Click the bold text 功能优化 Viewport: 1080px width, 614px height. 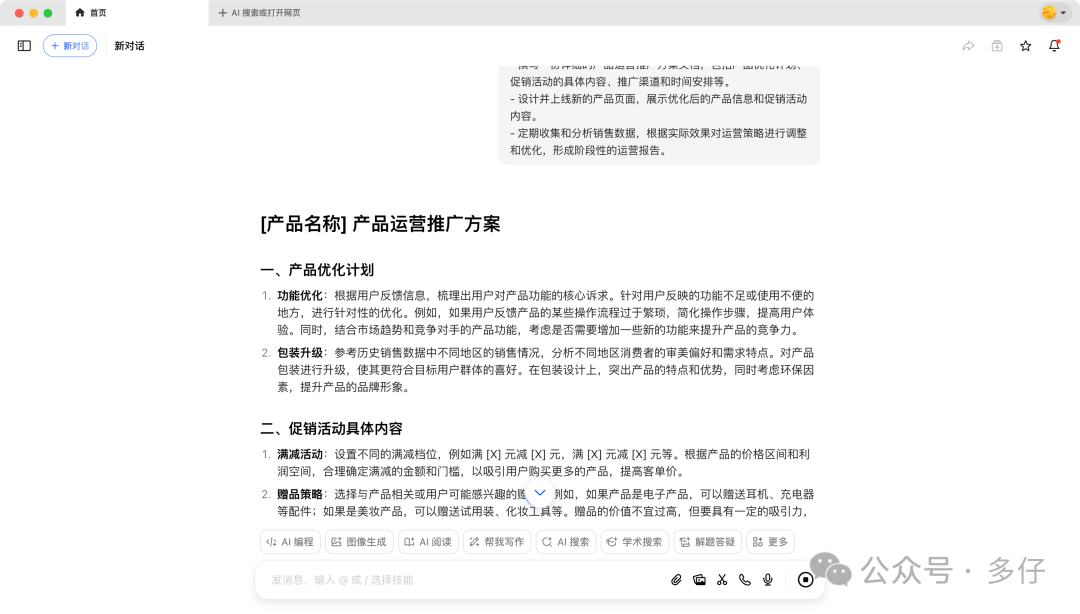(300, 296)
